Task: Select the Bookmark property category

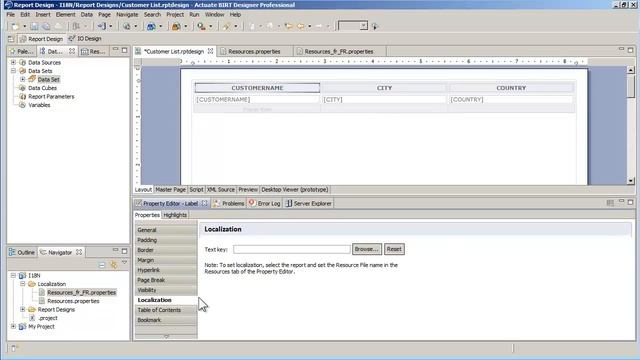Action: pos(166,320)
